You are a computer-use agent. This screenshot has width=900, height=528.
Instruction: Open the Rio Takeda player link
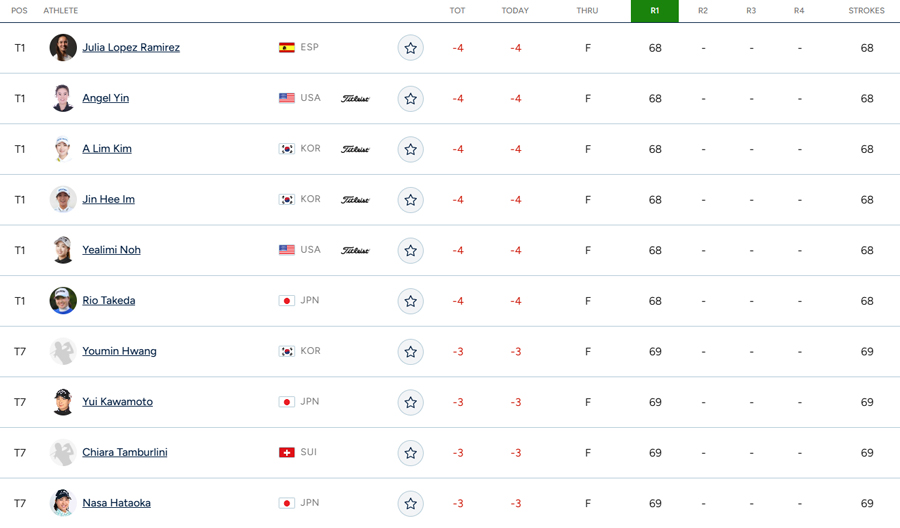click(108, 301)
